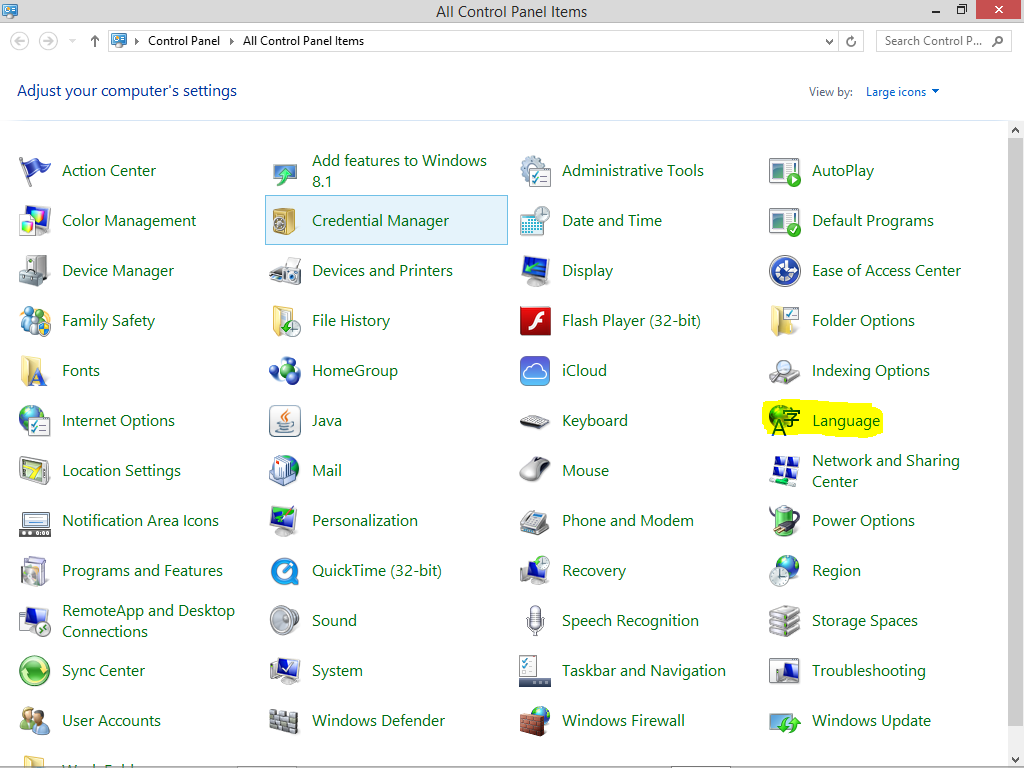Open the Administrative Tools gear icon
The width and height of the screenshot is (1024, 768).
[x=535, y=171]
